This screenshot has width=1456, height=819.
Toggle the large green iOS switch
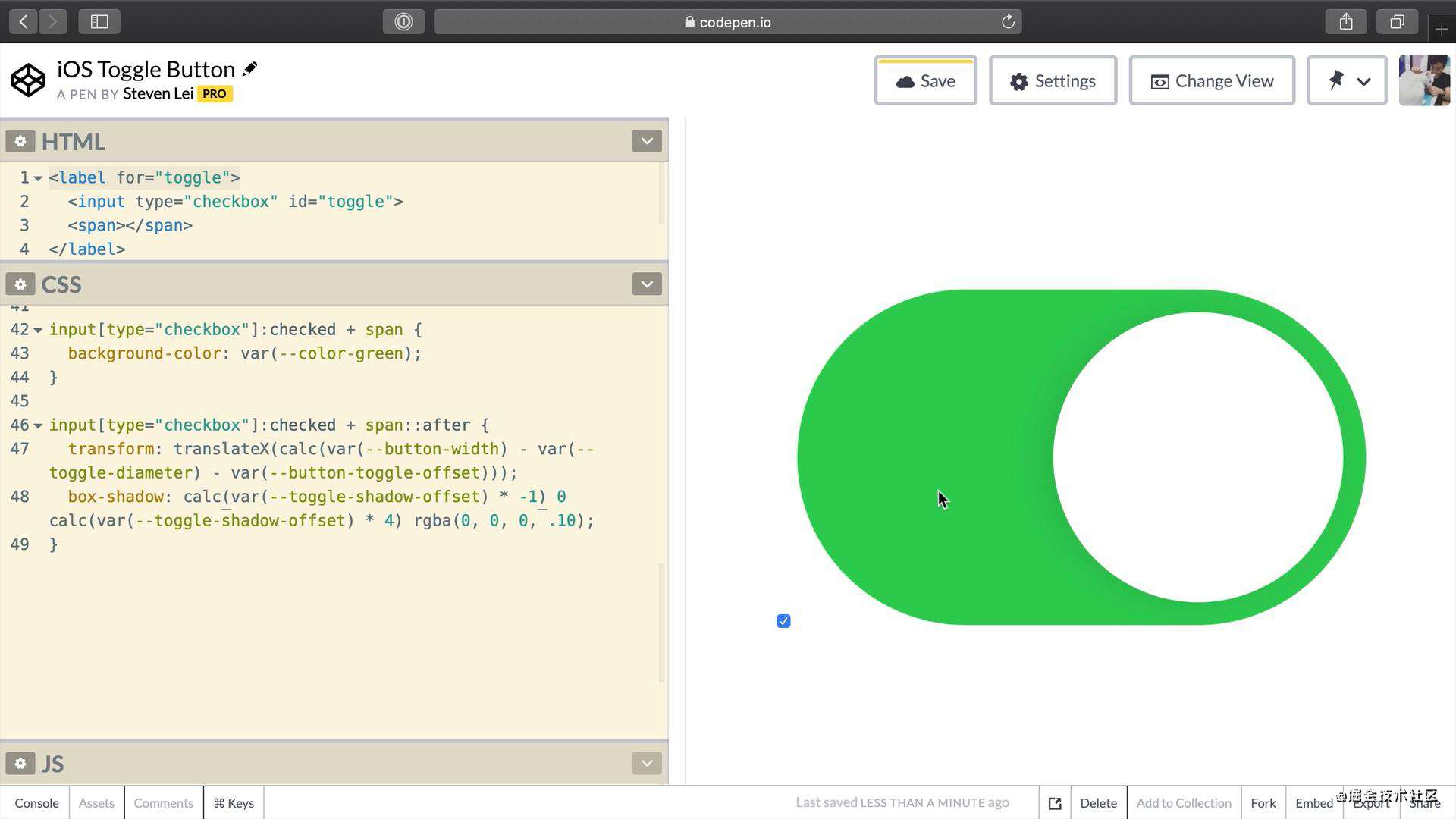[1081, 457]
